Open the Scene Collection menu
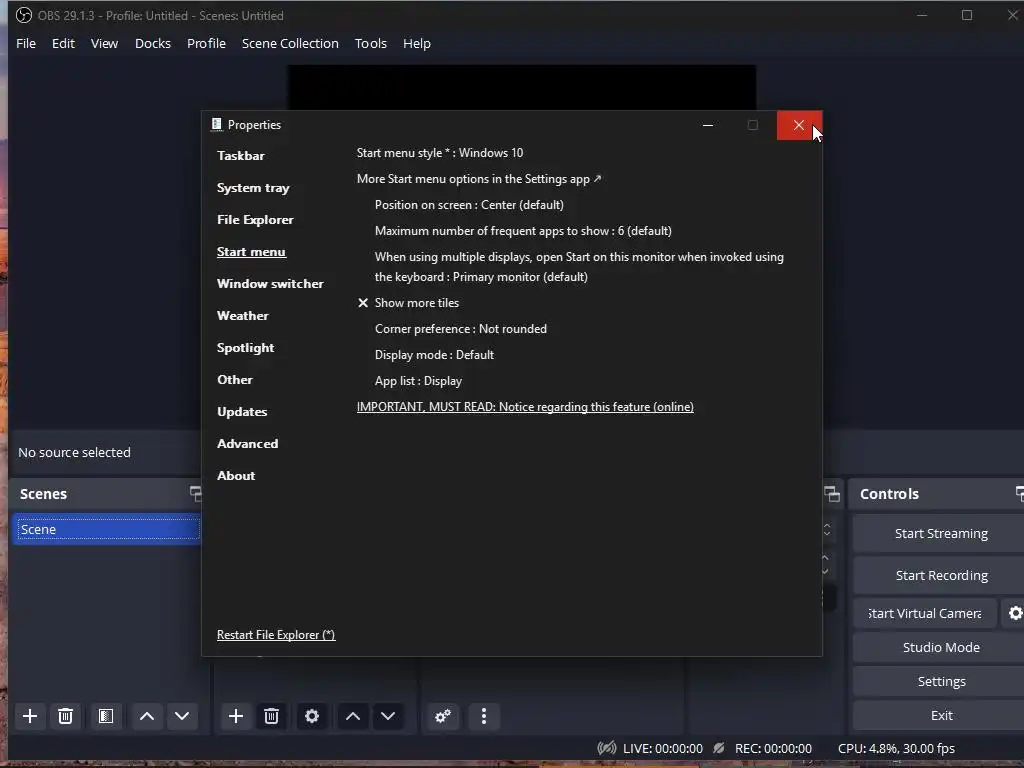 [x=290, y=43]
